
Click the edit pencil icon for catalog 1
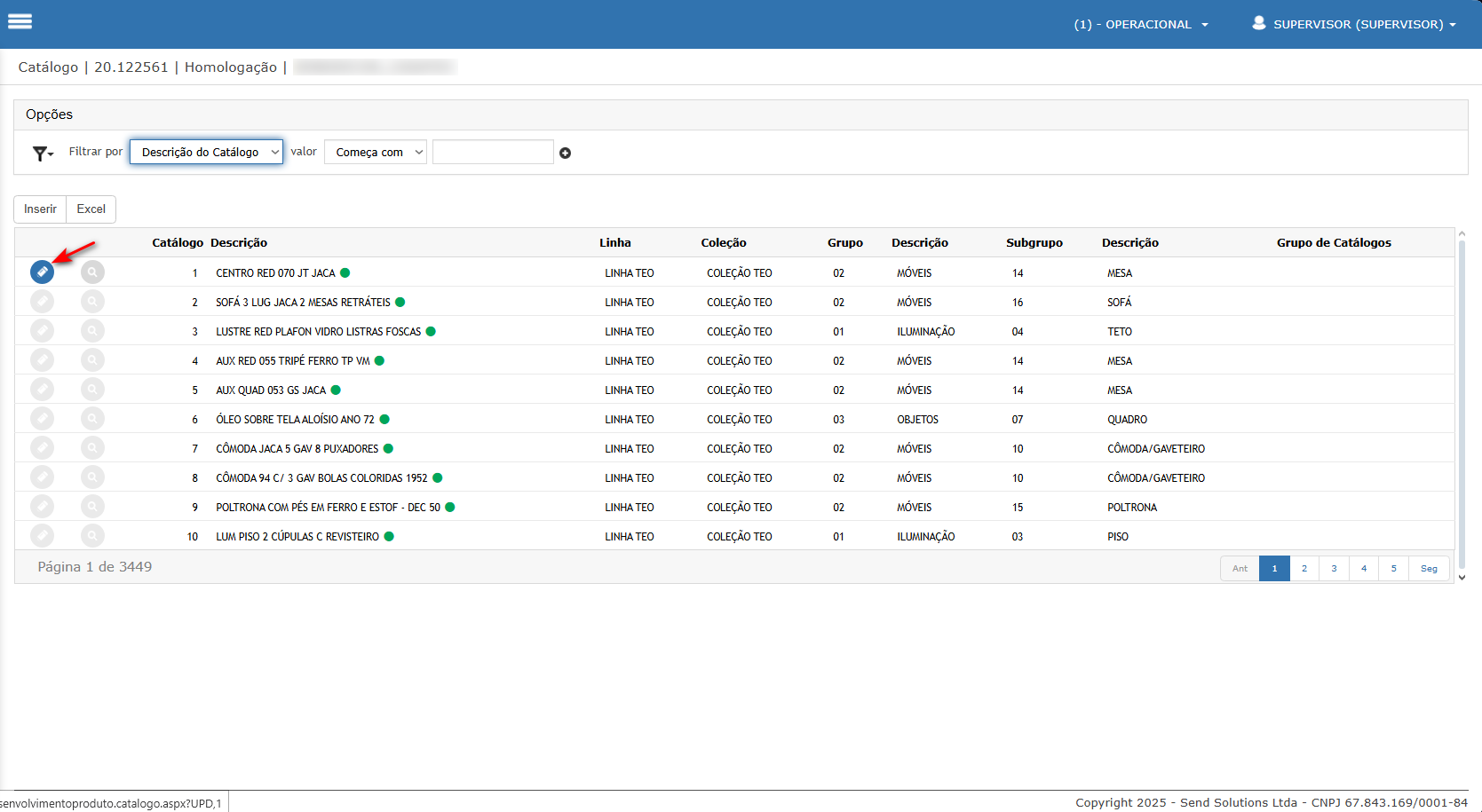42,272
